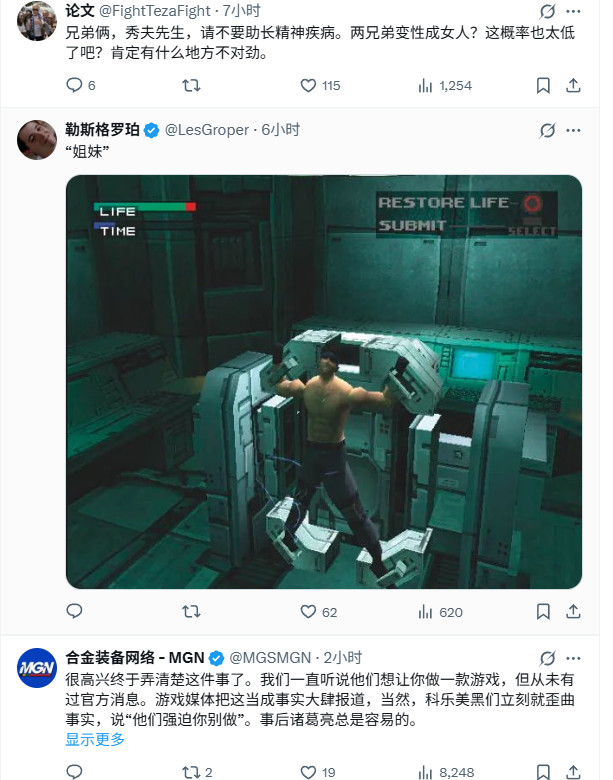Retweet the MGSMGN post with 2 retweets
The height and width of the screenshot is (780, 613).
pos(197,772)
